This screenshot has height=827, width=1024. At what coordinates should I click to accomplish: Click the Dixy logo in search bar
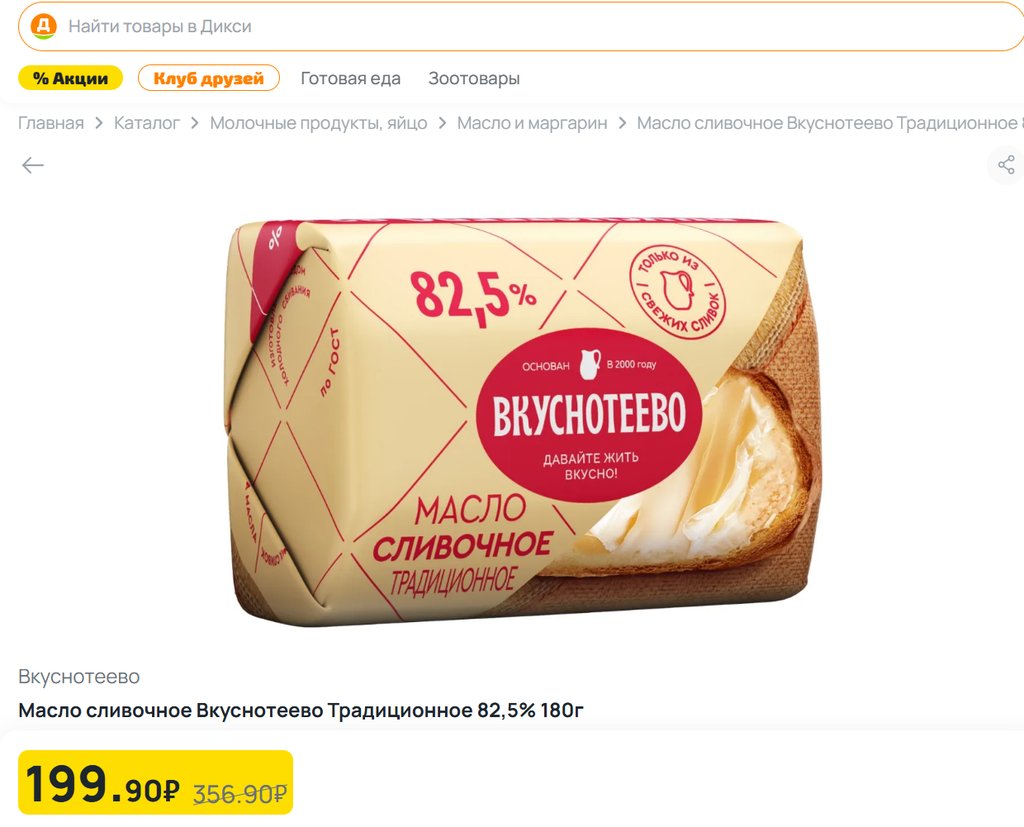coord(43,26)
